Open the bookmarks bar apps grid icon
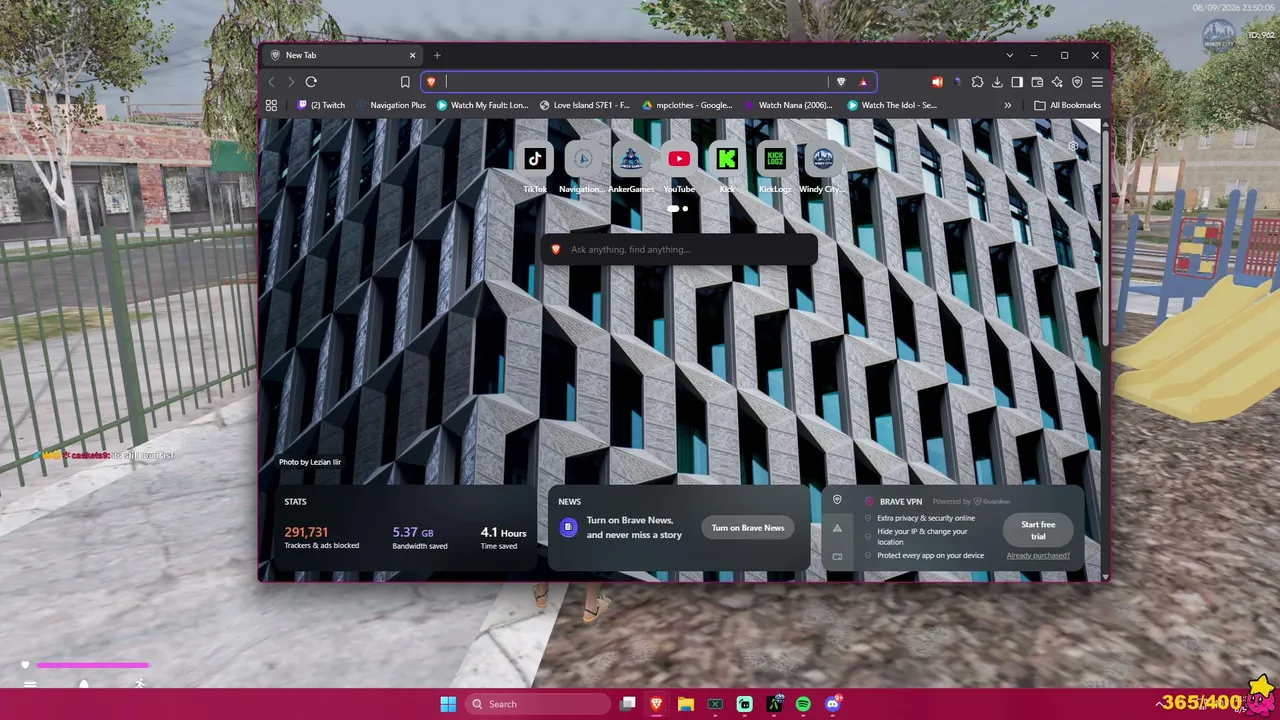Image resolution: width=1280 pixels, height=720 pixels. pyautogui.click(x=271, y=105)
